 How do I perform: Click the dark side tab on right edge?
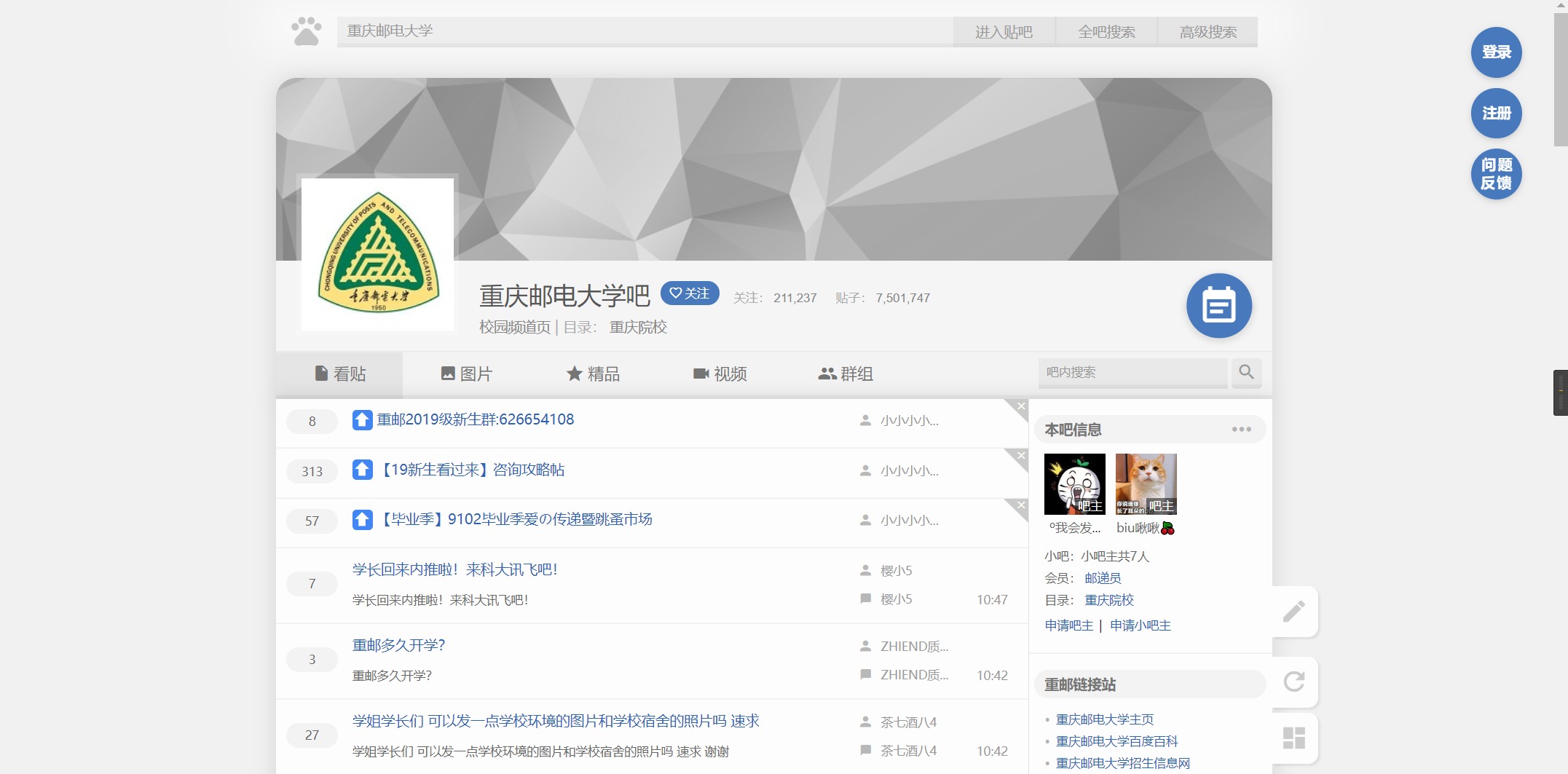click(1561, 392)
